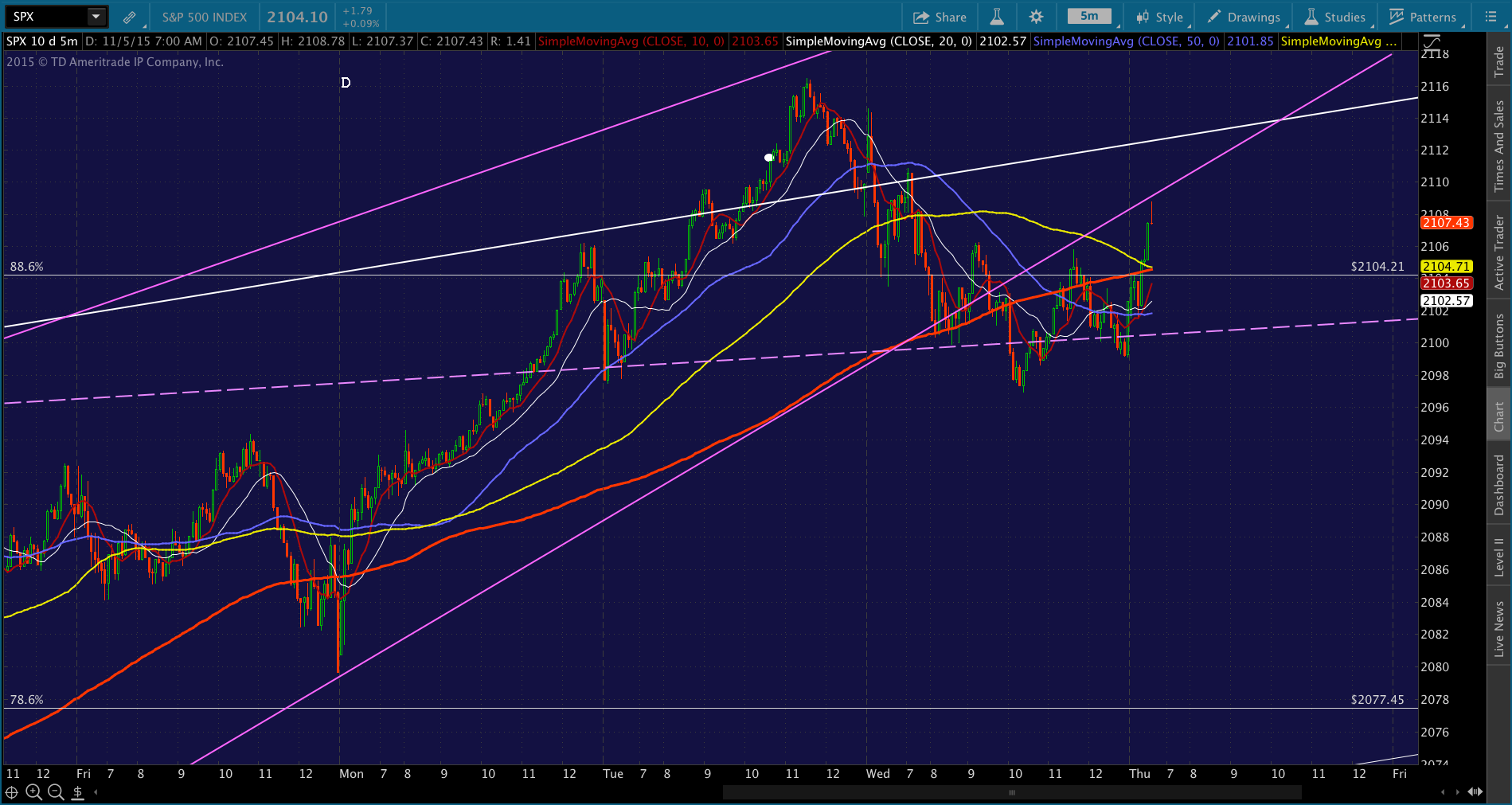Click the dollar price-axis icon

click(x=78, y=791)
